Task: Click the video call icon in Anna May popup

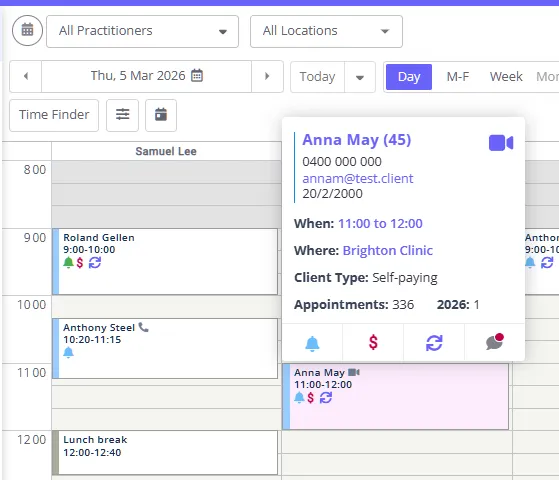Action: pyautogui.click(x=501, y=143)
